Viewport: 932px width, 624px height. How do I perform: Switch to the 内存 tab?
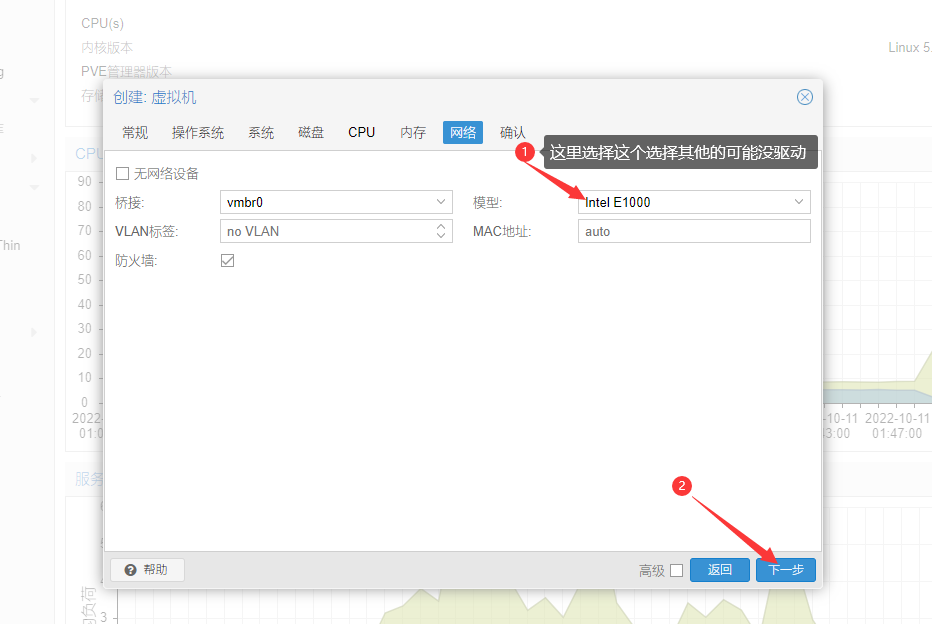tap(413, 133)
